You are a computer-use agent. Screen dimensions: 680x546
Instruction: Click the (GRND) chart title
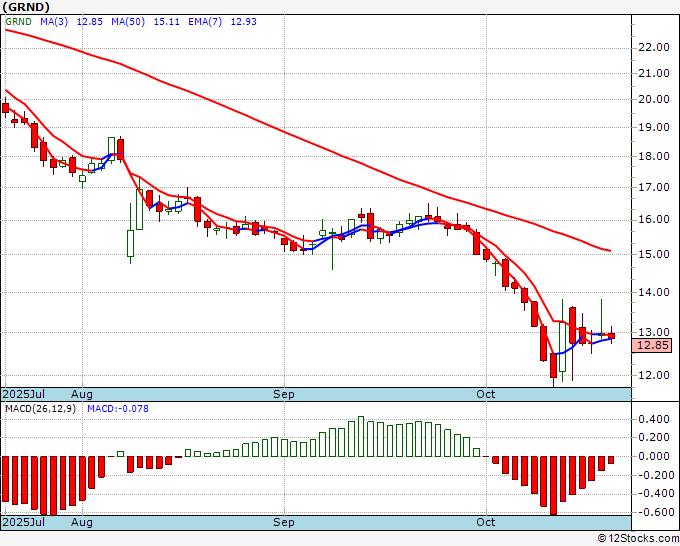point(25,7)
